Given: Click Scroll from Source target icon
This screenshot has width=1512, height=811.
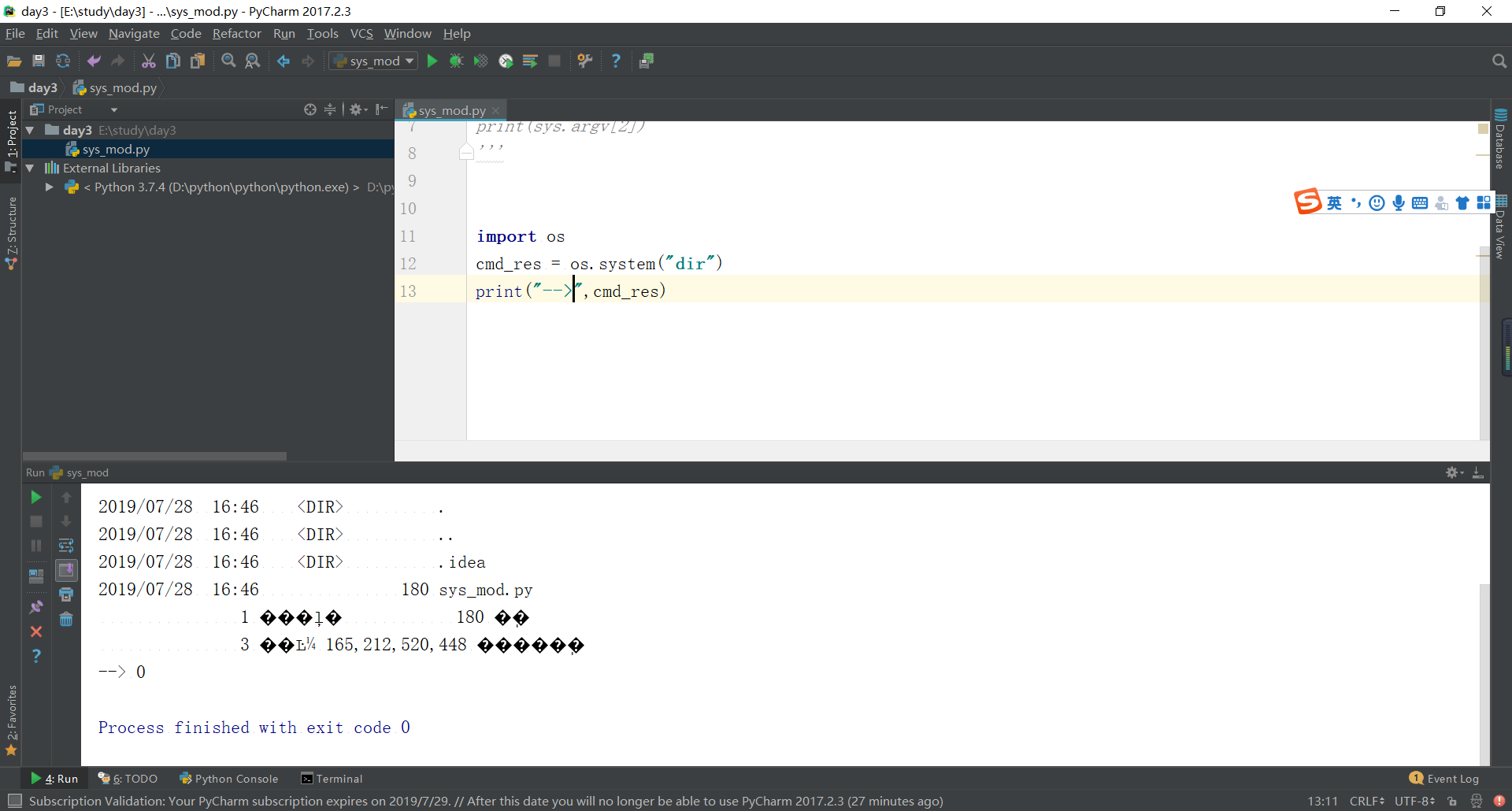Looking at the screenshot, I should tap(310, 109).
